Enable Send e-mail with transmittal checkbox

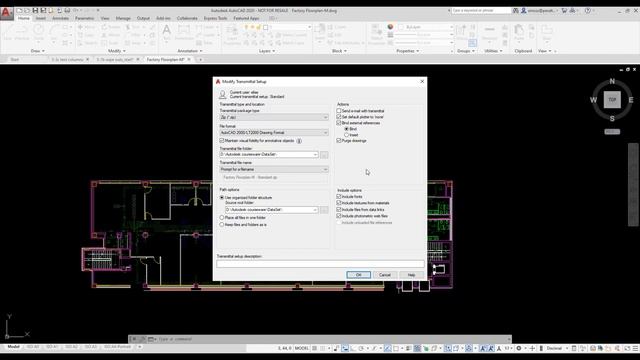[339, 111]
